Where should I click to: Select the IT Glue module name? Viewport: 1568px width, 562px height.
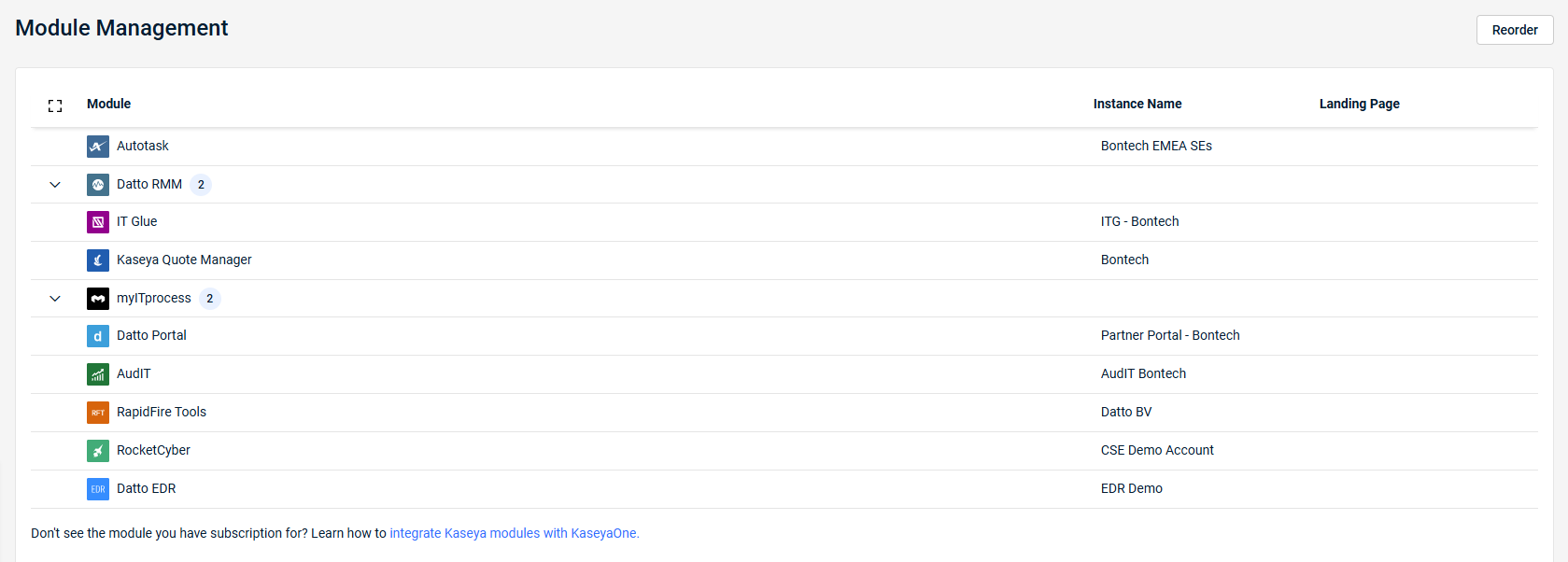pos(137,221)
